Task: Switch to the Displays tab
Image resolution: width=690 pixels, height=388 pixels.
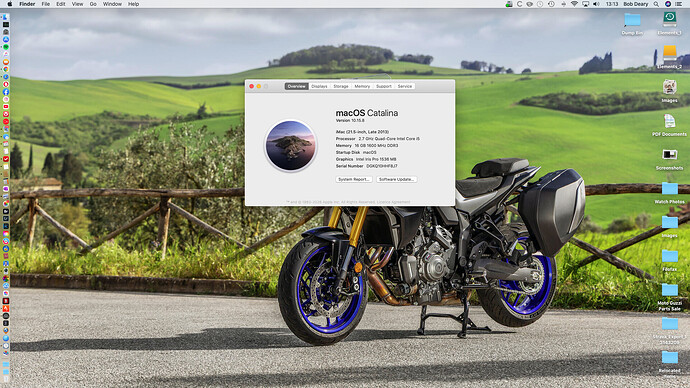Action: 319,86
